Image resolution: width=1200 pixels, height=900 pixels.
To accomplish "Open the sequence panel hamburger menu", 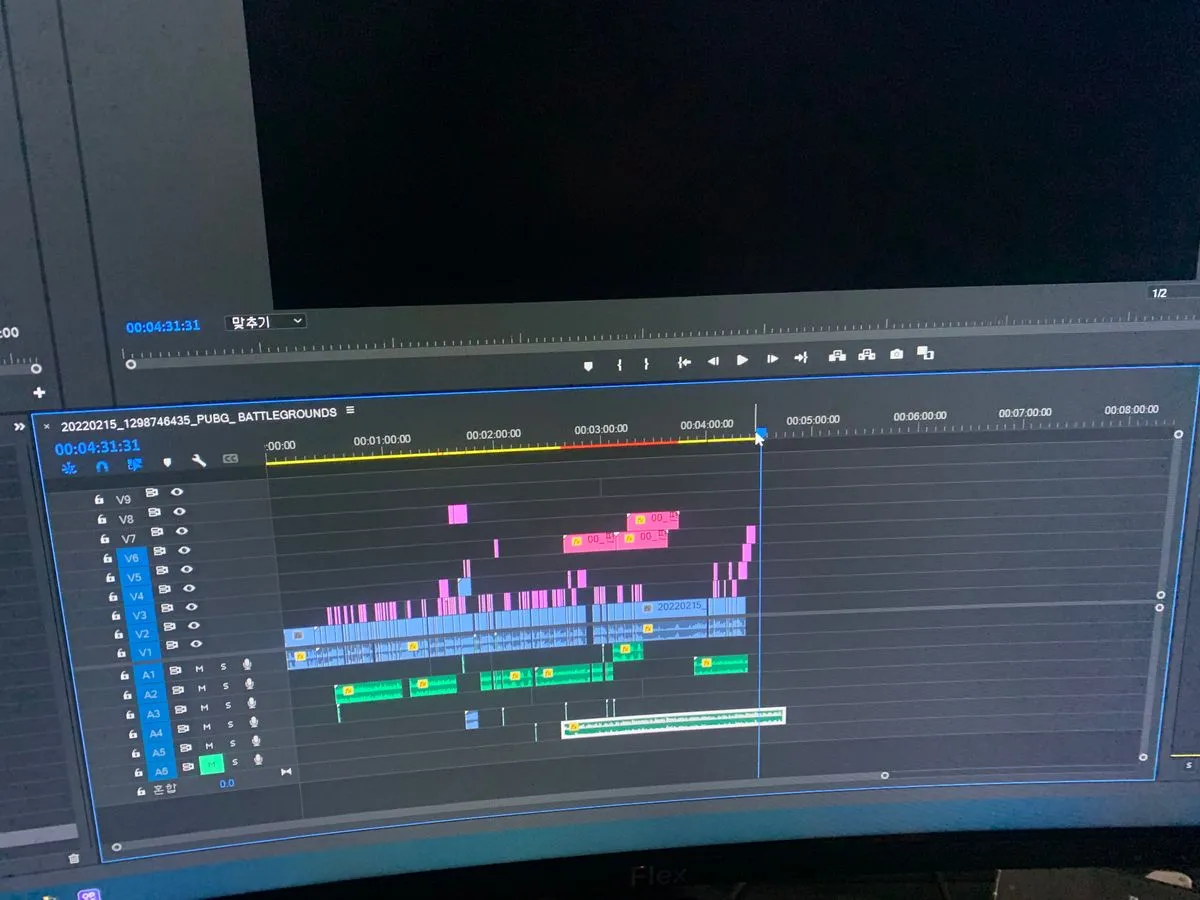I will [350, 410].
